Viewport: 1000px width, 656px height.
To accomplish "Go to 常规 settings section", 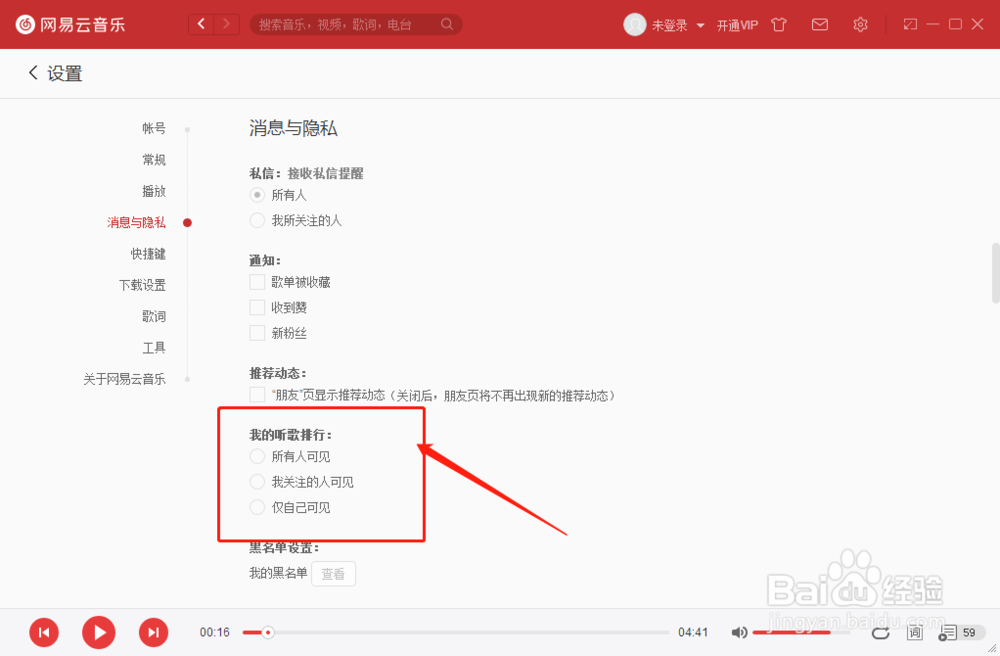I will 154,159.
